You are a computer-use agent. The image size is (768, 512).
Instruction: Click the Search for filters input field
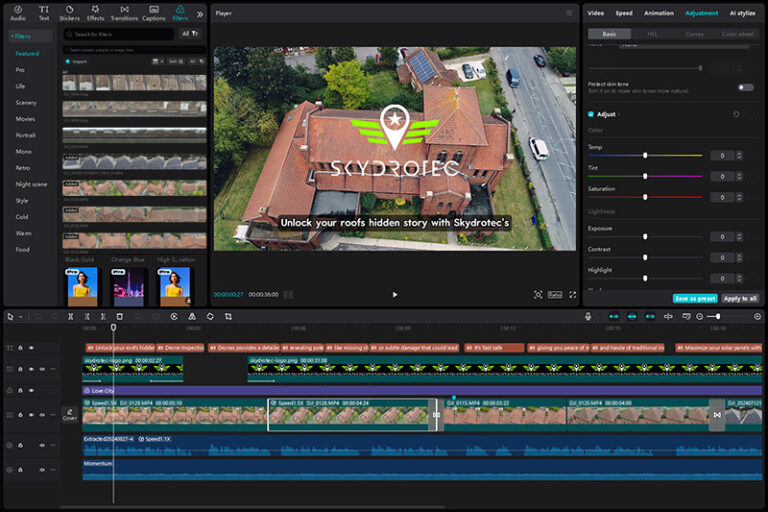119,34
